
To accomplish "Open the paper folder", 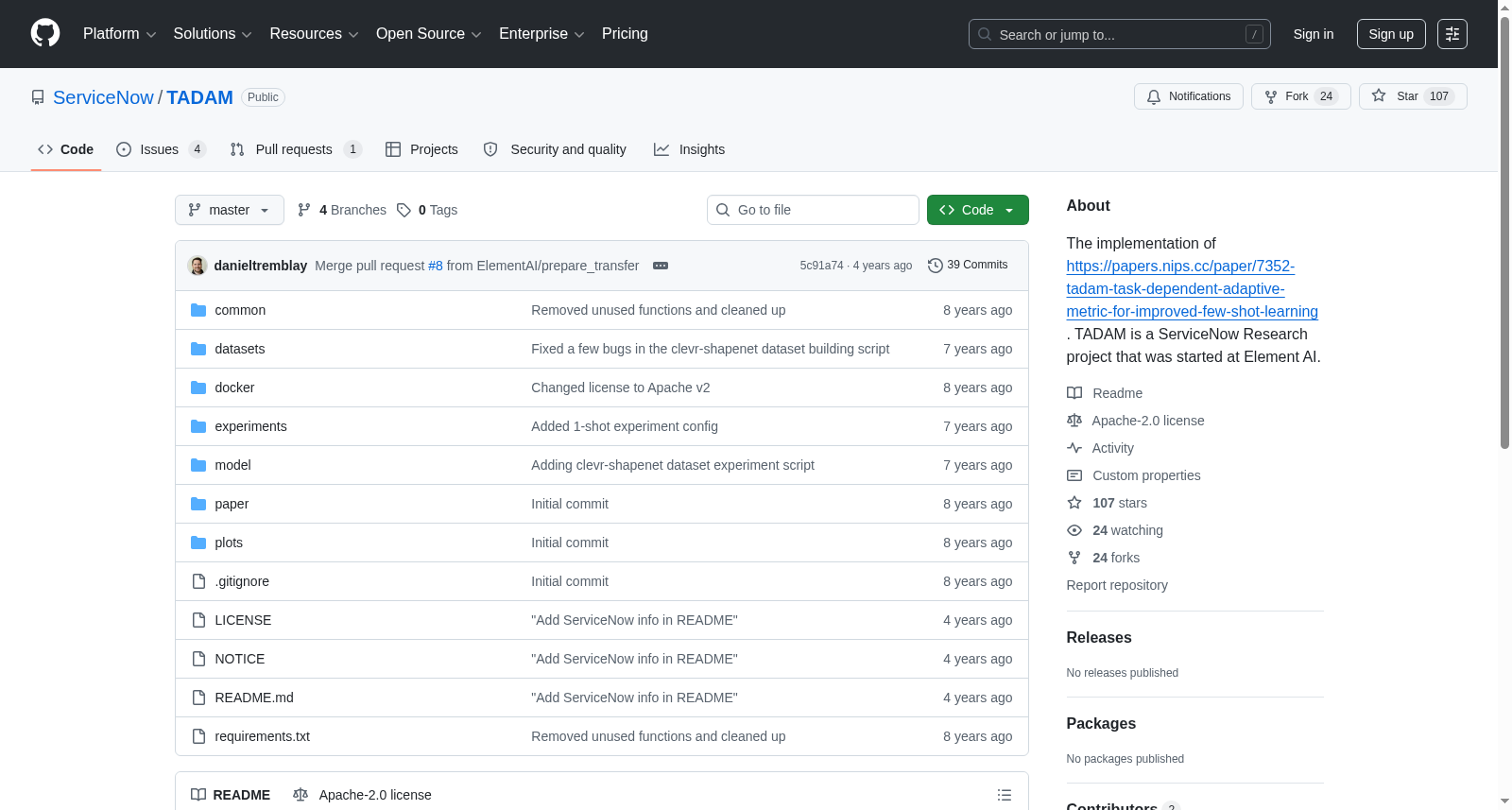I will pyautogui.click(x=232, y=504).
